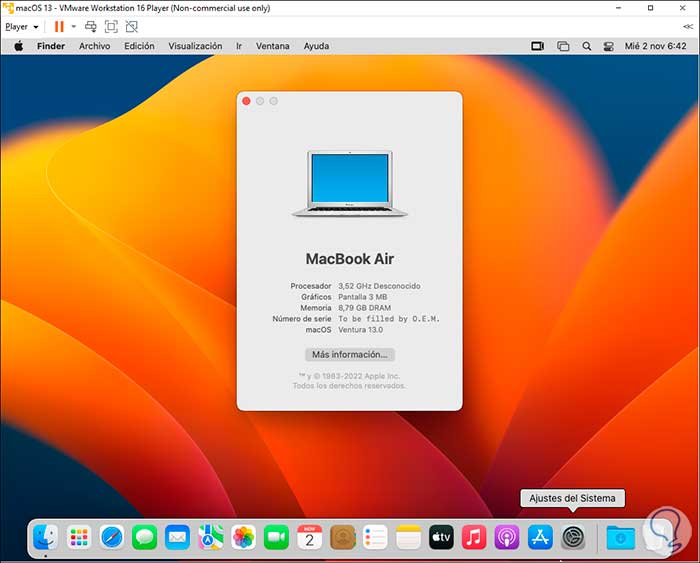Open Control Center in menu bar
Image resolution: width=700 pixels, height=563 pixels.
(608, 46)
